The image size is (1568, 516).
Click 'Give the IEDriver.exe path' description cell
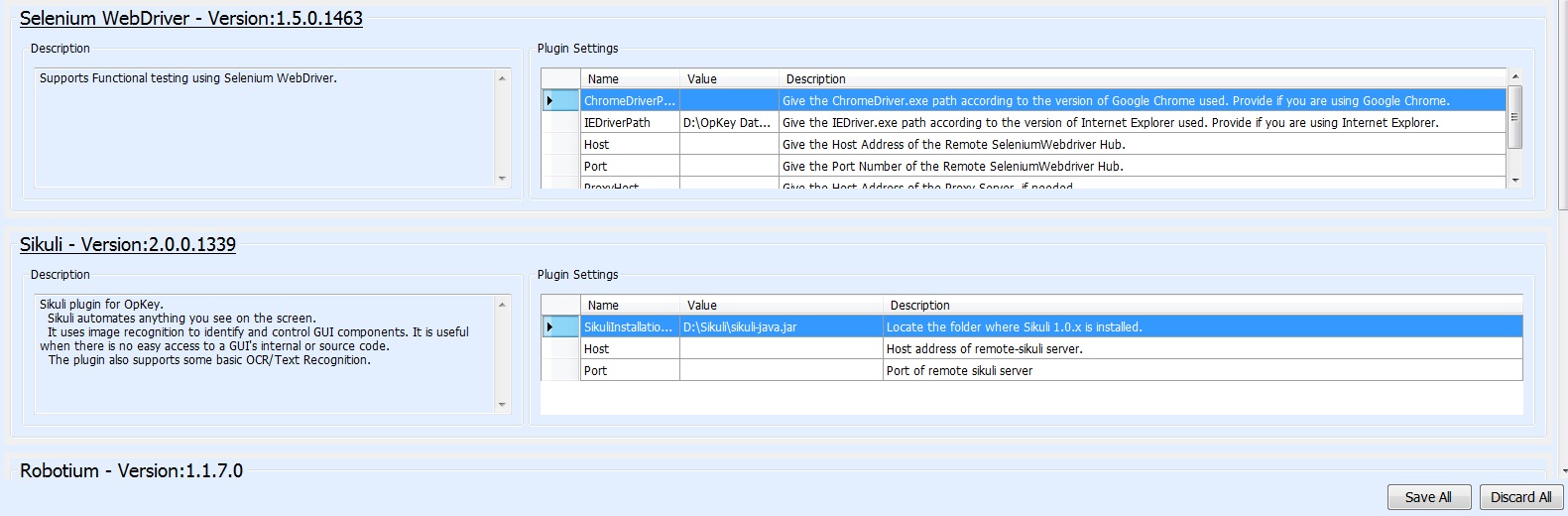(1143, 122)
